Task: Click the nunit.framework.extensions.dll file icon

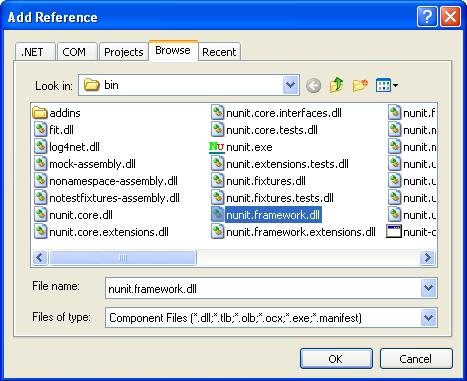Action: click(x=217, y=232)
